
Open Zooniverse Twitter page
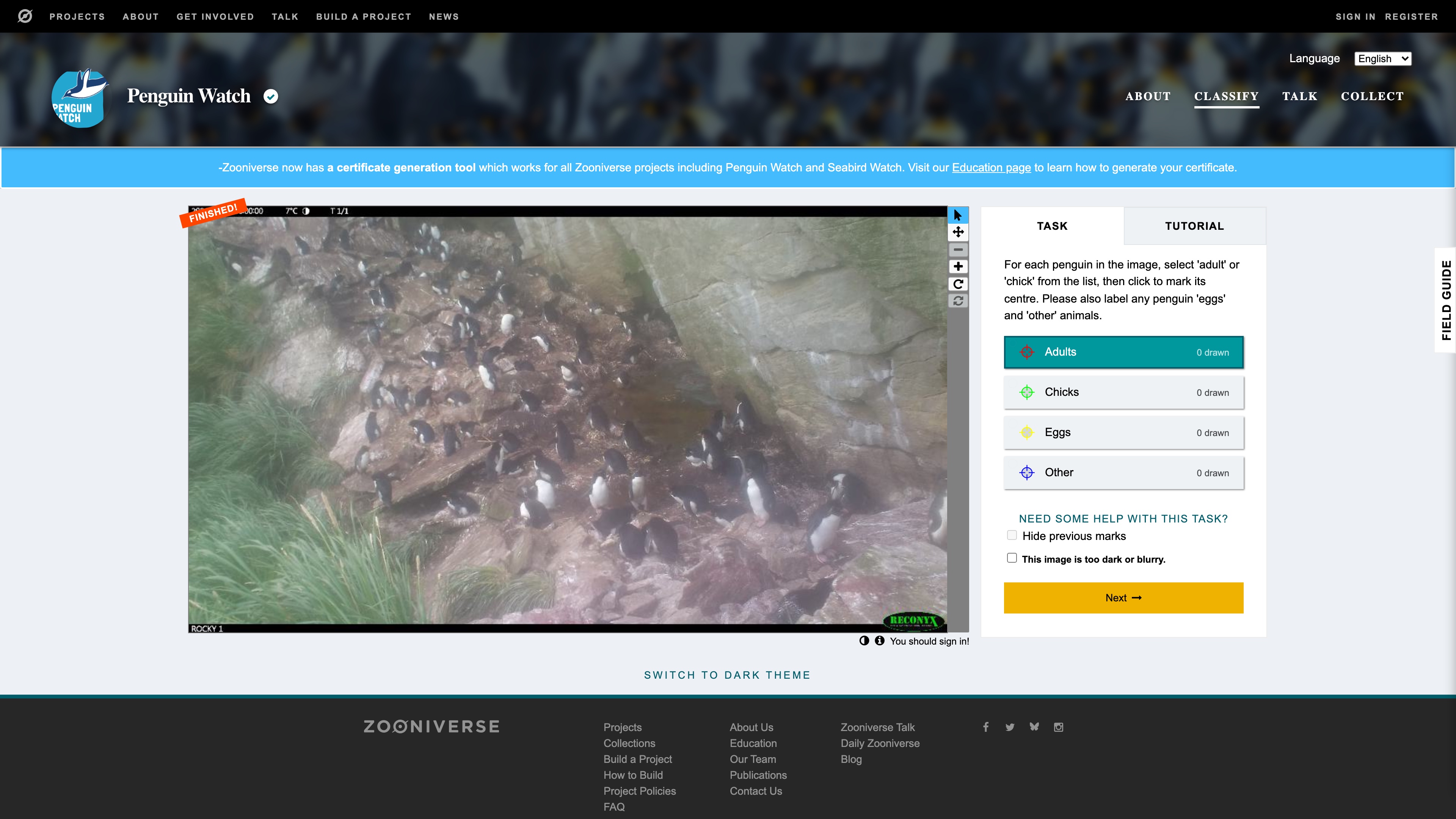(x=1009, y=727)
